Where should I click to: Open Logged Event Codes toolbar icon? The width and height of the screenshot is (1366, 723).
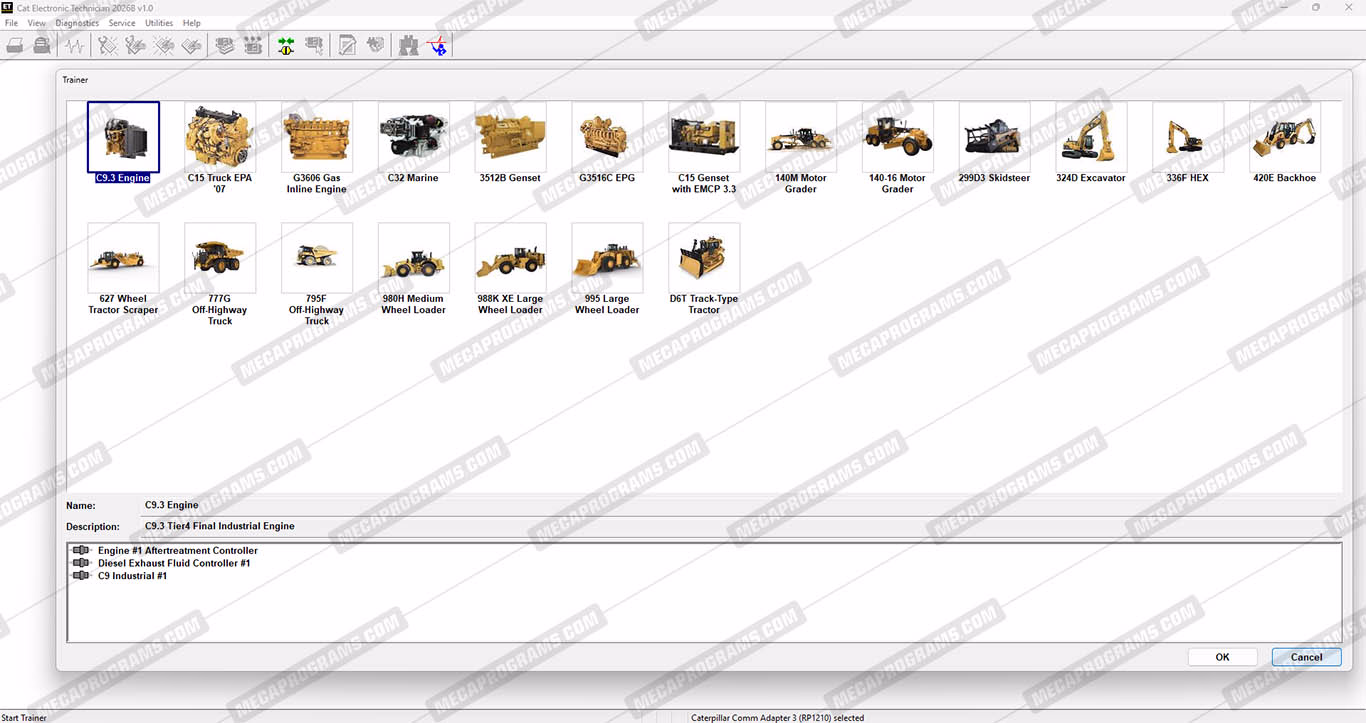pos(192,45)
